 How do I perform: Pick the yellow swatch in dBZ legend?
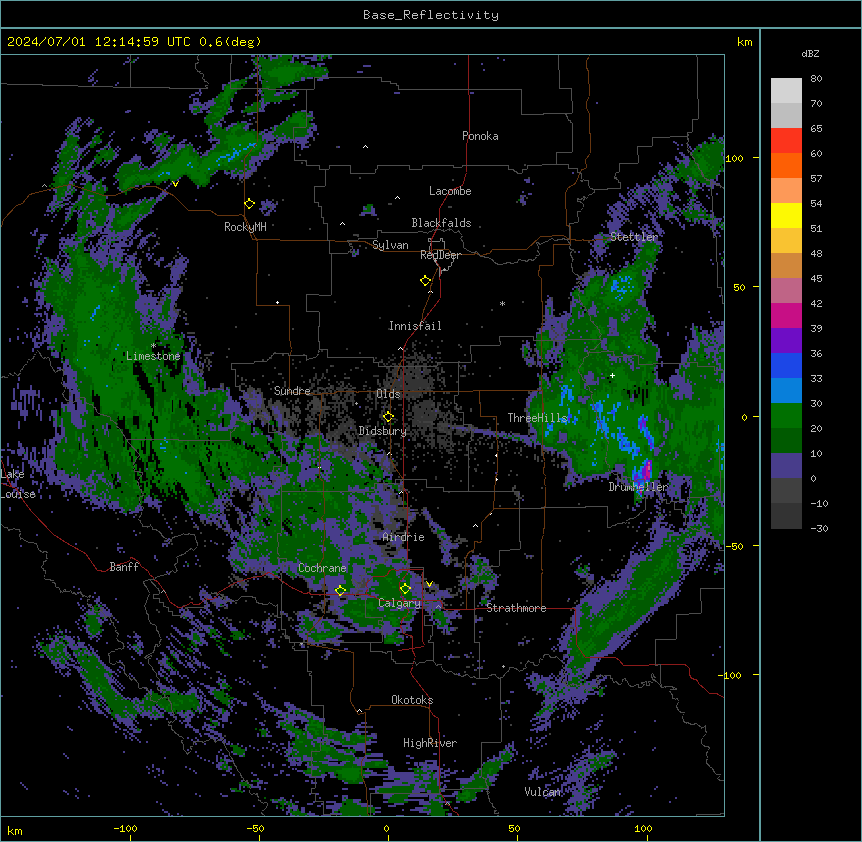786,215
